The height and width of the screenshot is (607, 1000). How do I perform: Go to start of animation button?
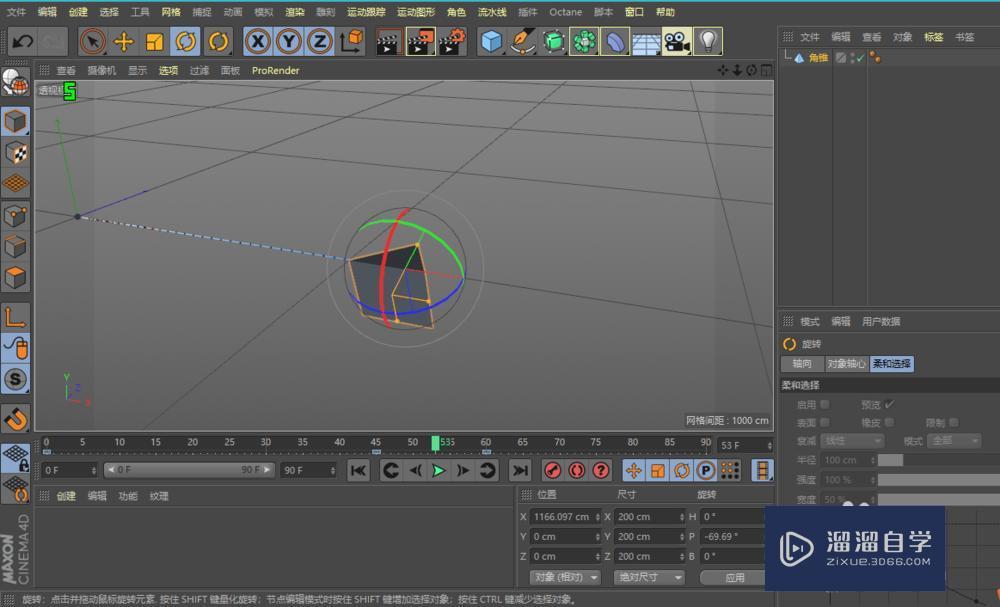click(358, 471)
